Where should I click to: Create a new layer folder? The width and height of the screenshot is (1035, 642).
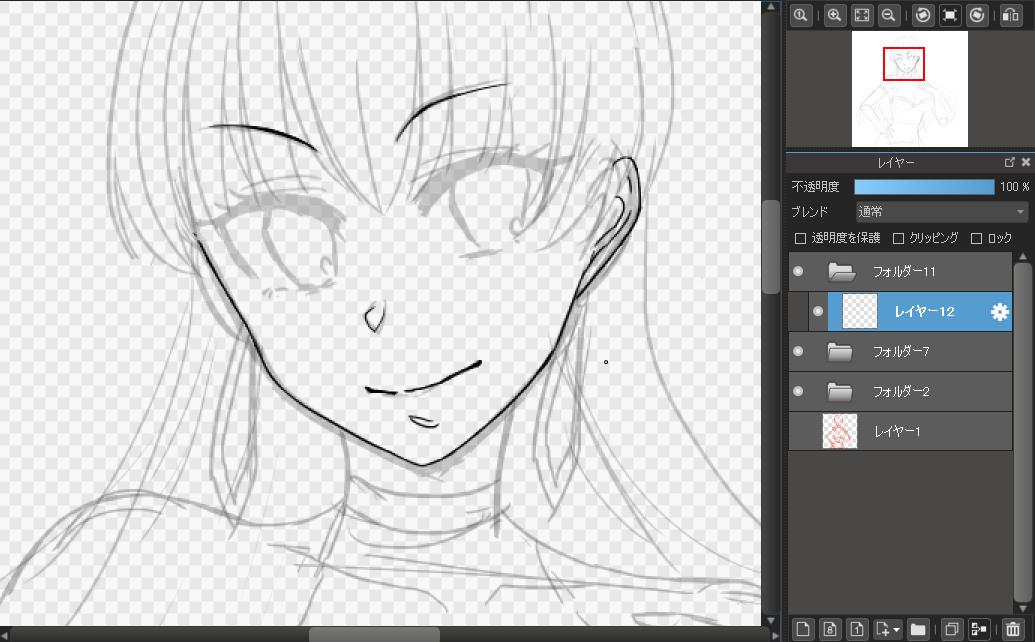pos(918,629)
